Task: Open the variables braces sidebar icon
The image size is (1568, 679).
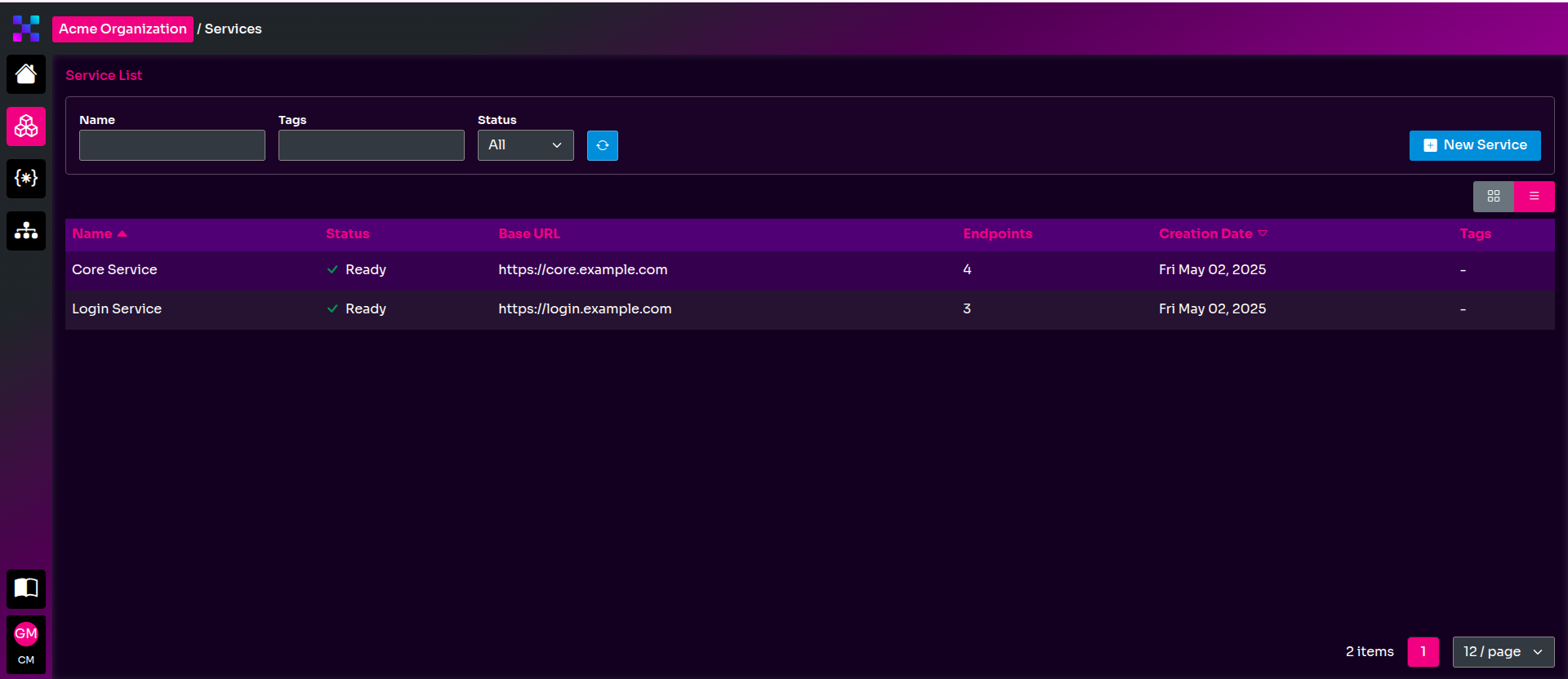Action: [26, 178]
